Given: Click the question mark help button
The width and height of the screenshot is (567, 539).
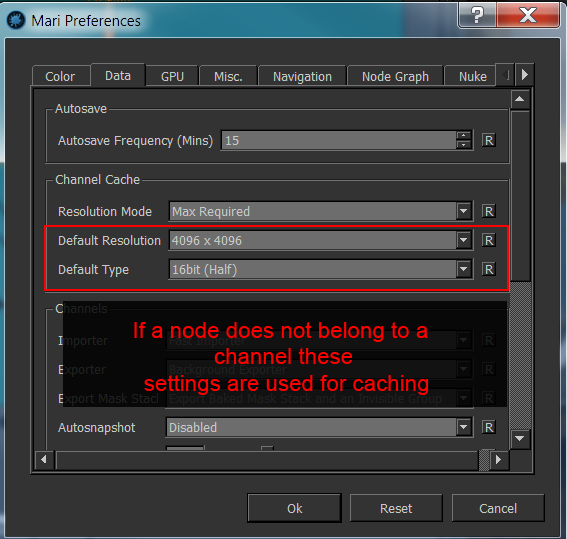Looking at the screenshot, I should pos(477,14).
